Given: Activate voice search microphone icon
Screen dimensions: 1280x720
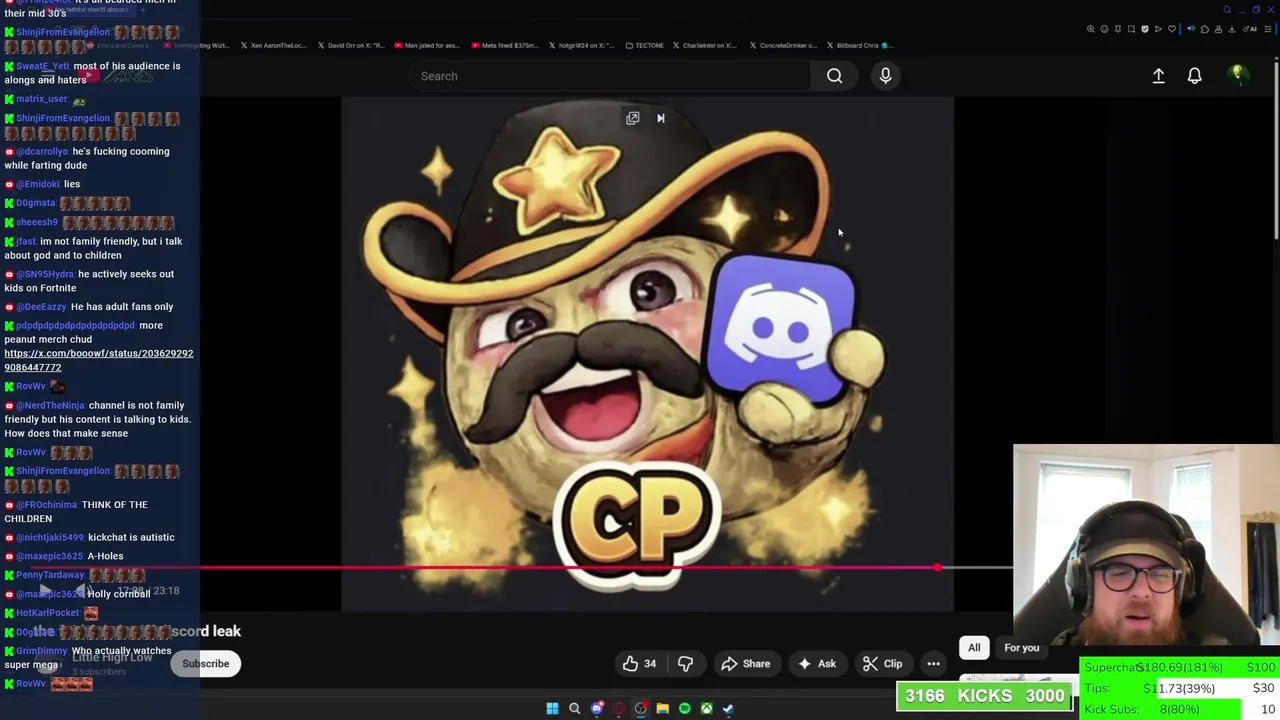Looking at the screenshot, I should coord(885,76).
